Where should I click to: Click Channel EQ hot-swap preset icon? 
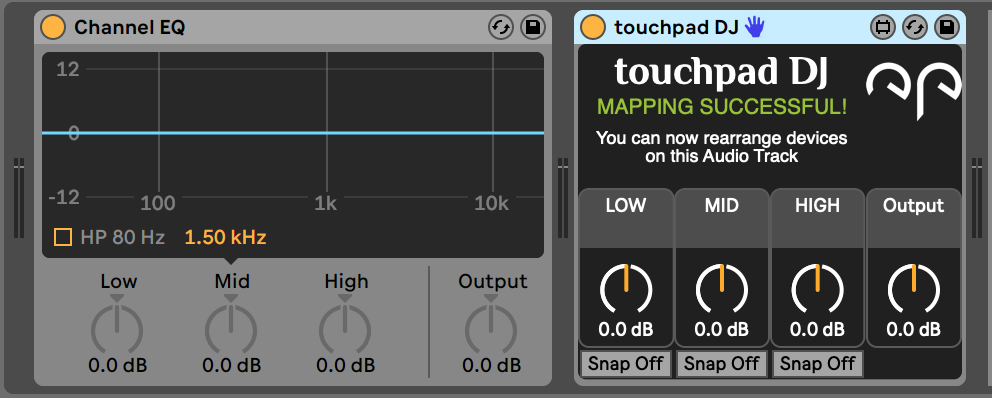[500, 27]
